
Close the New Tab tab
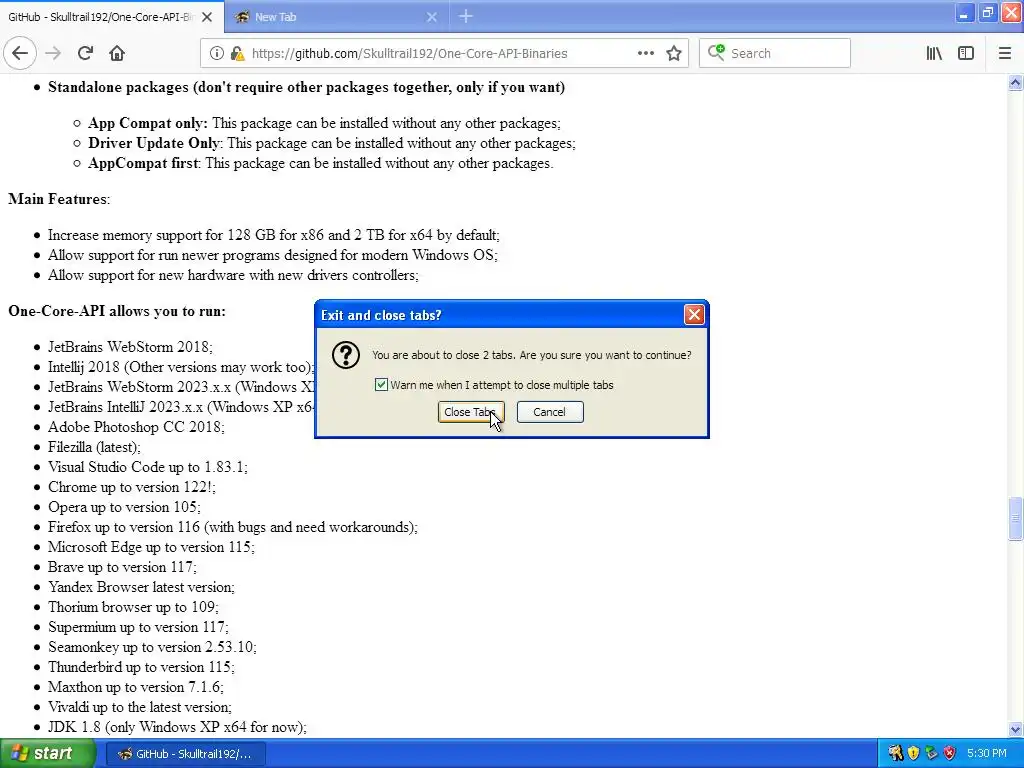point(432,17)
